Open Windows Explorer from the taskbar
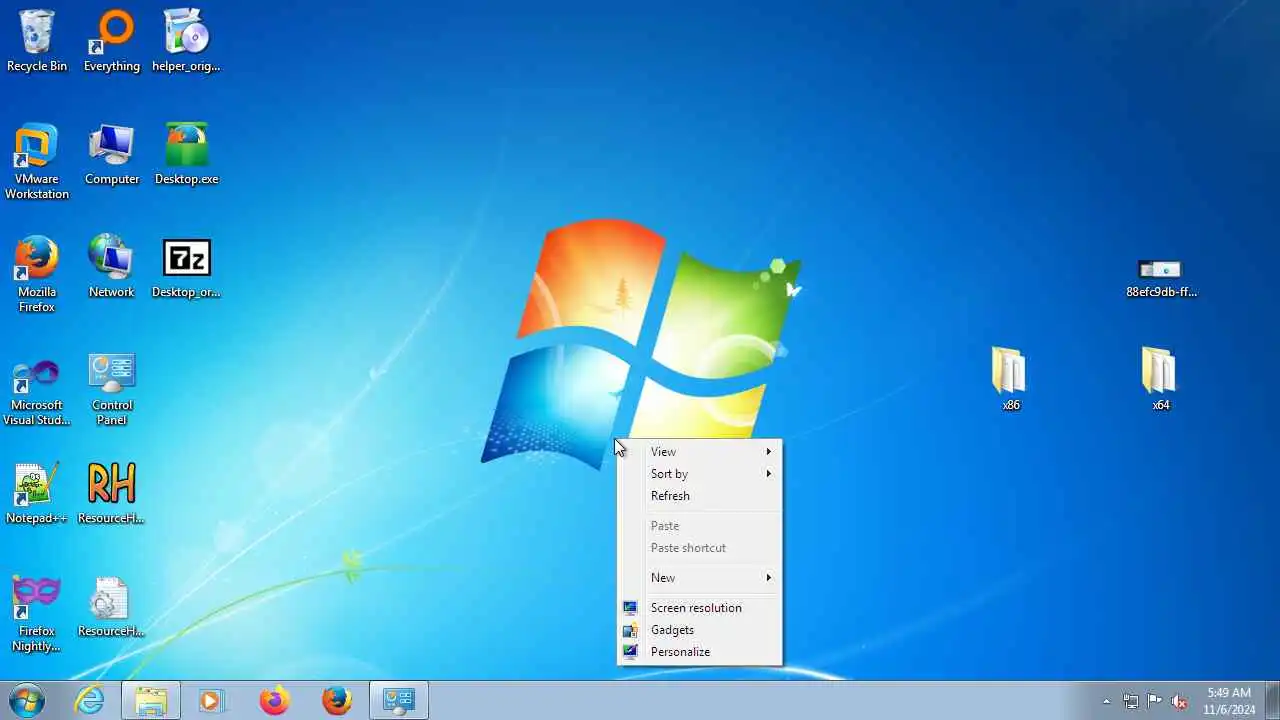 tap(151, 700)
